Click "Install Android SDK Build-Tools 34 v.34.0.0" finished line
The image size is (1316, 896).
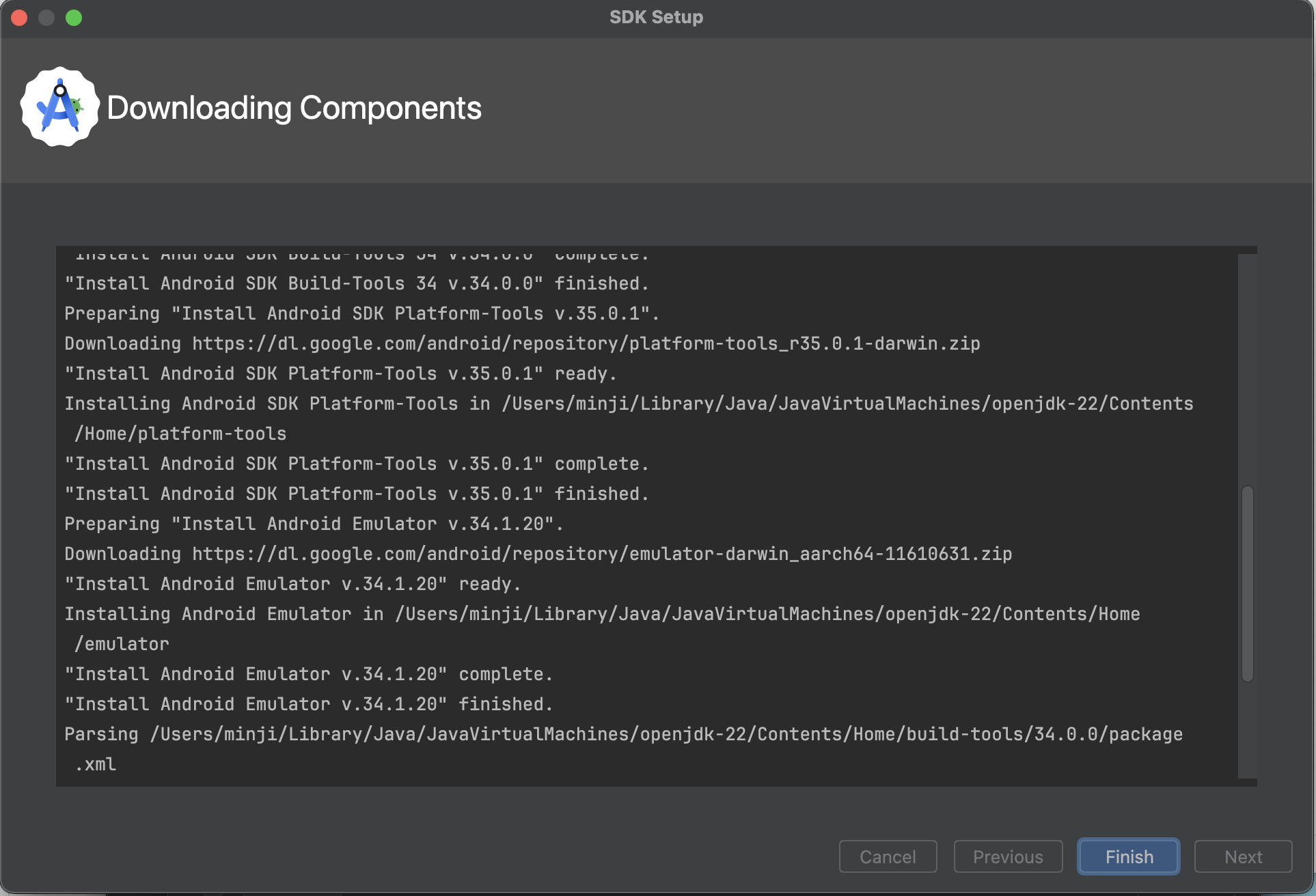357,283
